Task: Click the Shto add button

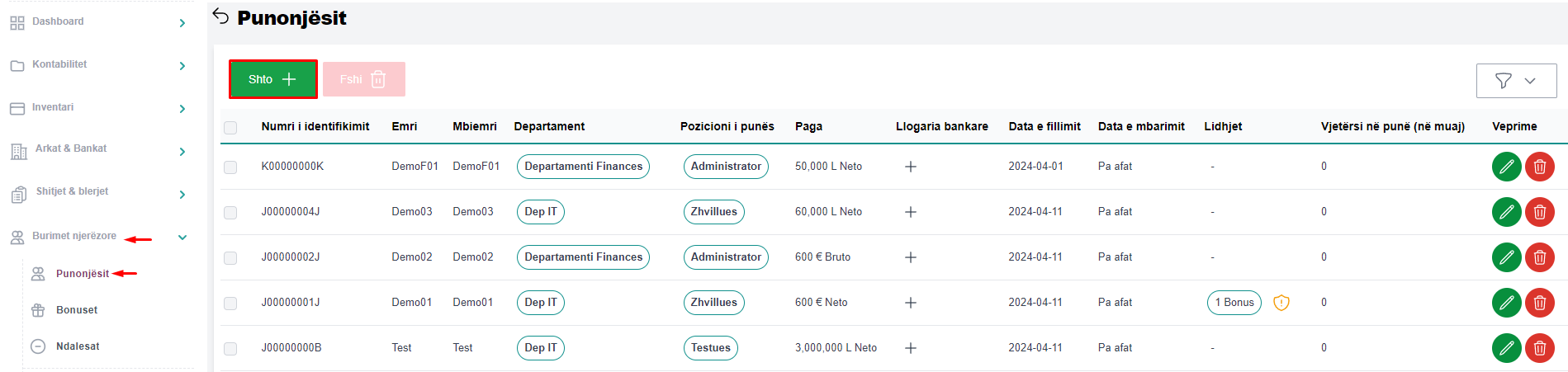Action: click(272, 79)
